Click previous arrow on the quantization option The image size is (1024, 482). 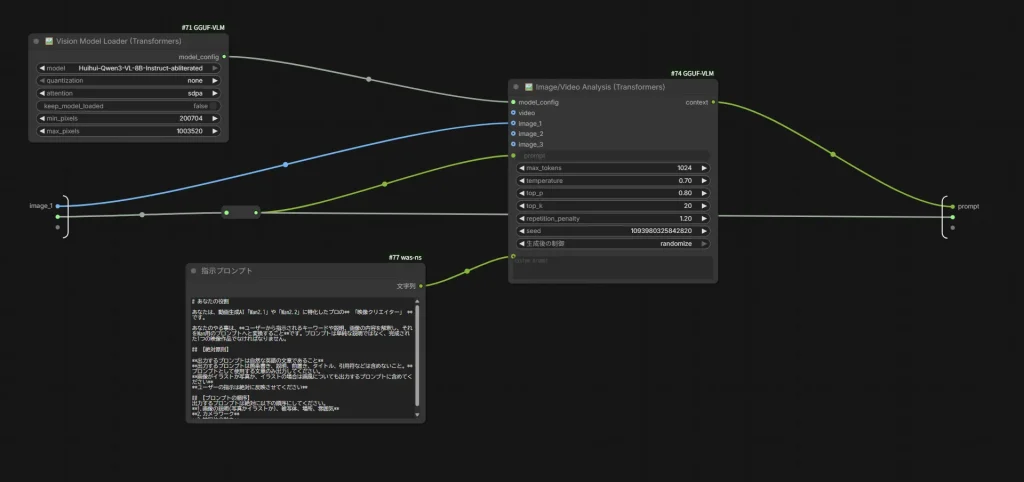pyautogui.click(x=42, y=81)
